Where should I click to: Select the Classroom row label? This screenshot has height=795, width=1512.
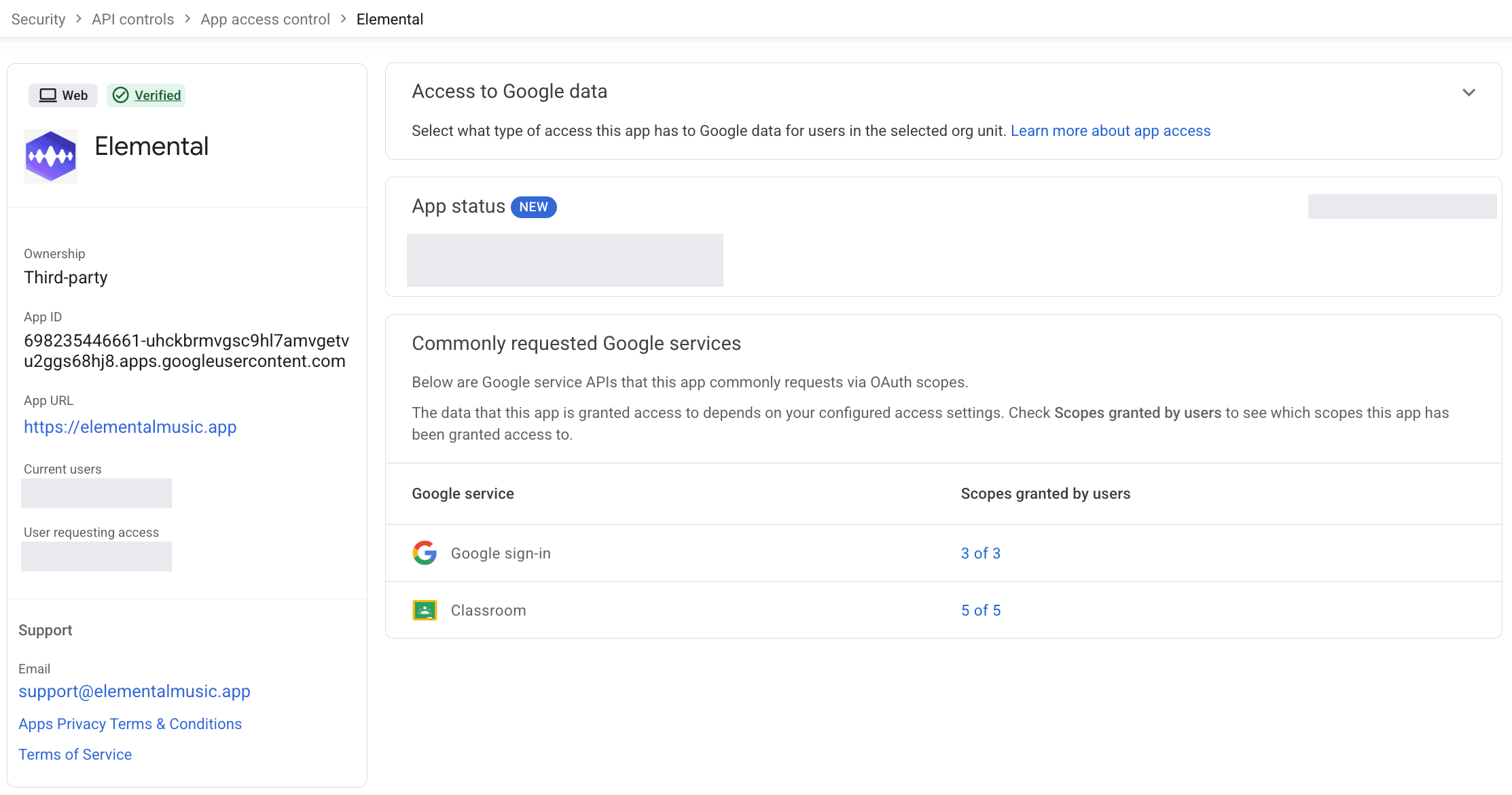tap(488, 610)
